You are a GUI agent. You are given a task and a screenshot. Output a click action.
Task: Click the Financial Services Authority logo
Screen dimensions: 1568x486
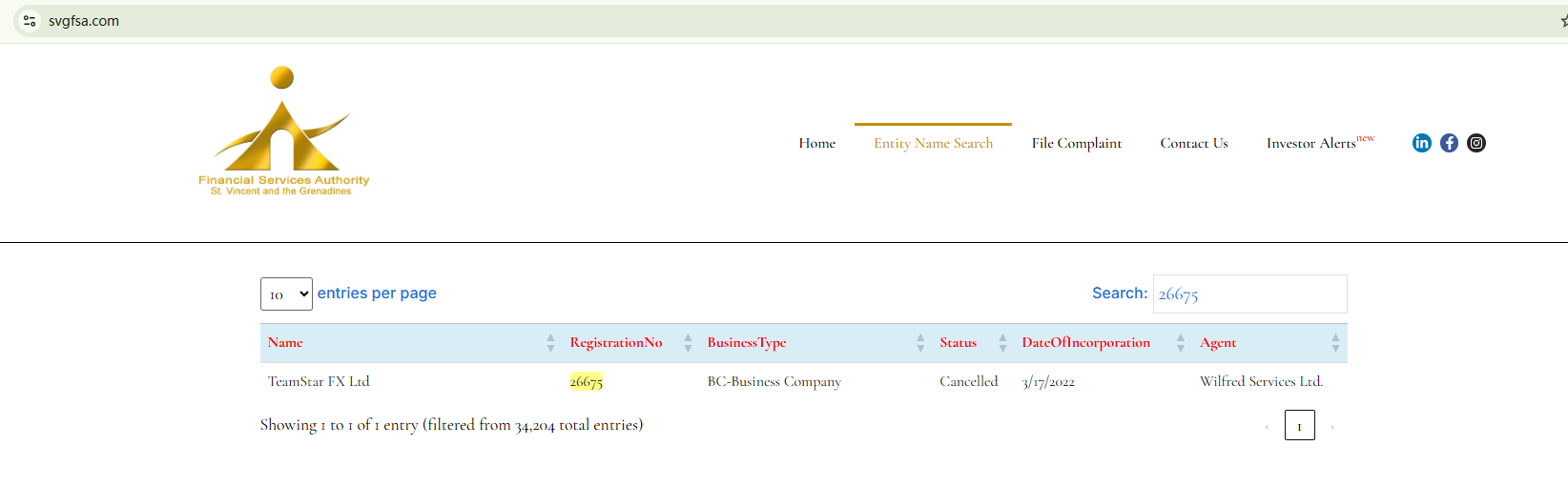click(x=283, y=132)
